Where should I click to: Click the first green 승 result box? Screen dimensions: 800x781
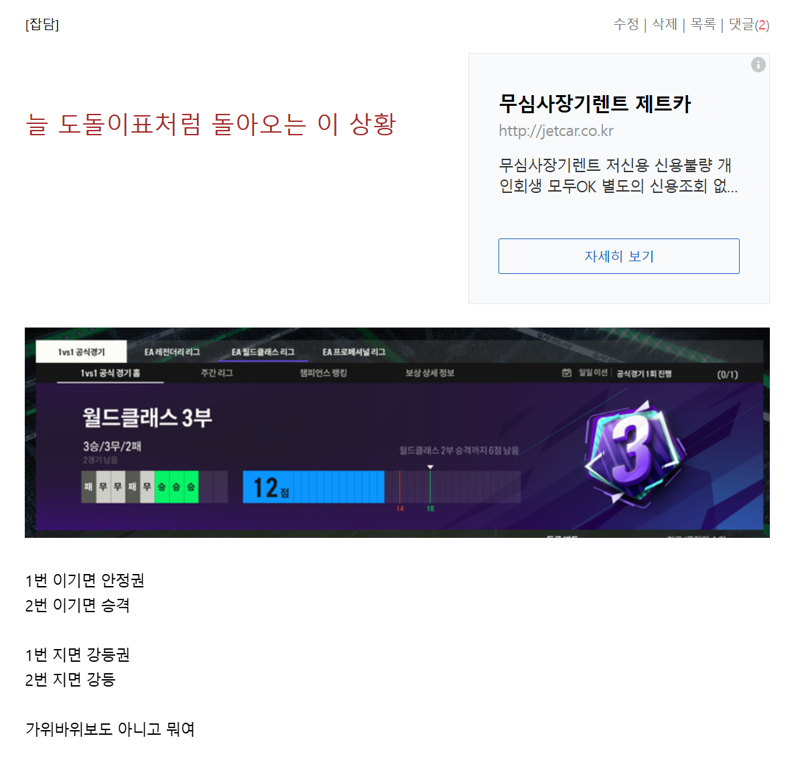(x=162, y=487)
